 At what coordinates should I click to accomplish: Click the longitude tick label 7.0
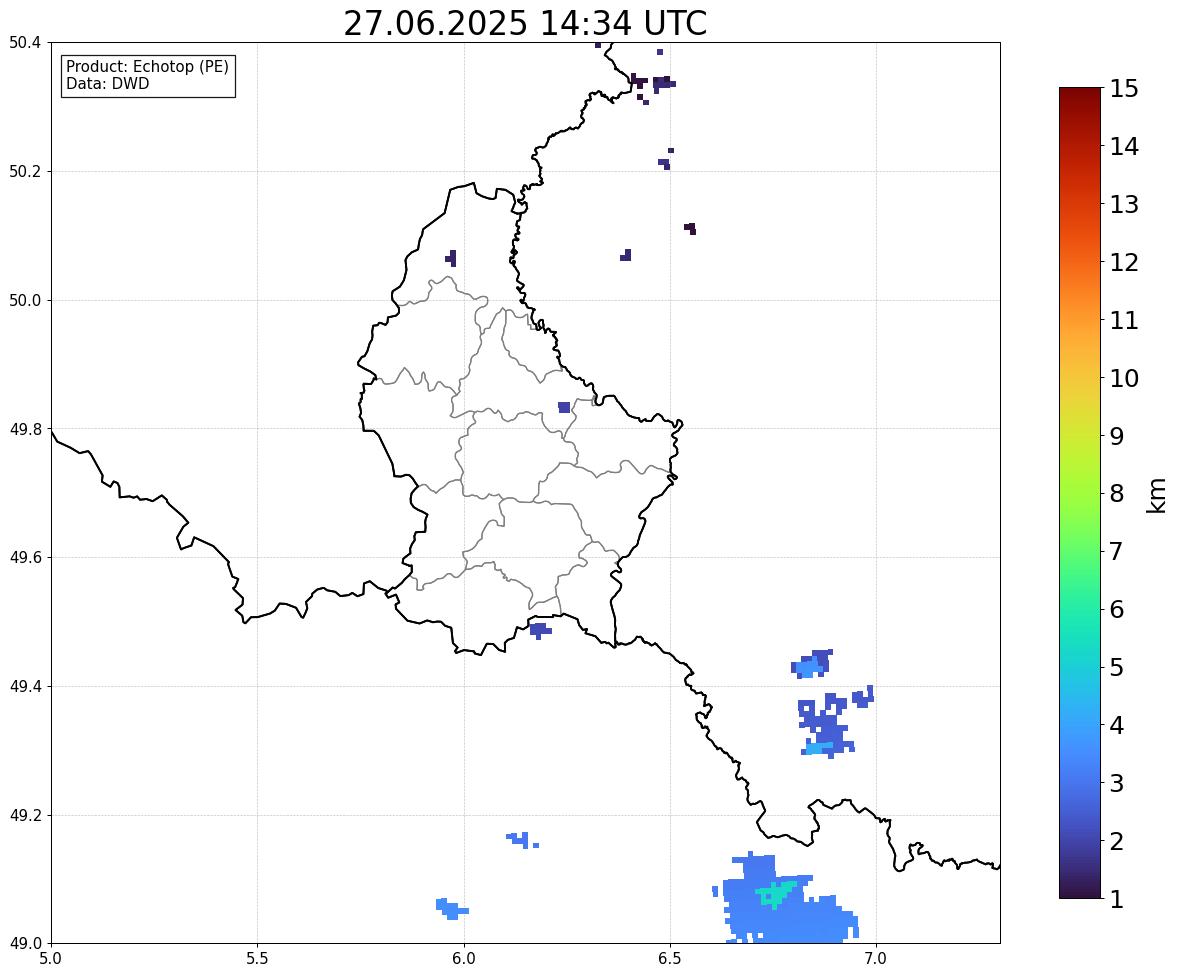[x=876, y=959]
